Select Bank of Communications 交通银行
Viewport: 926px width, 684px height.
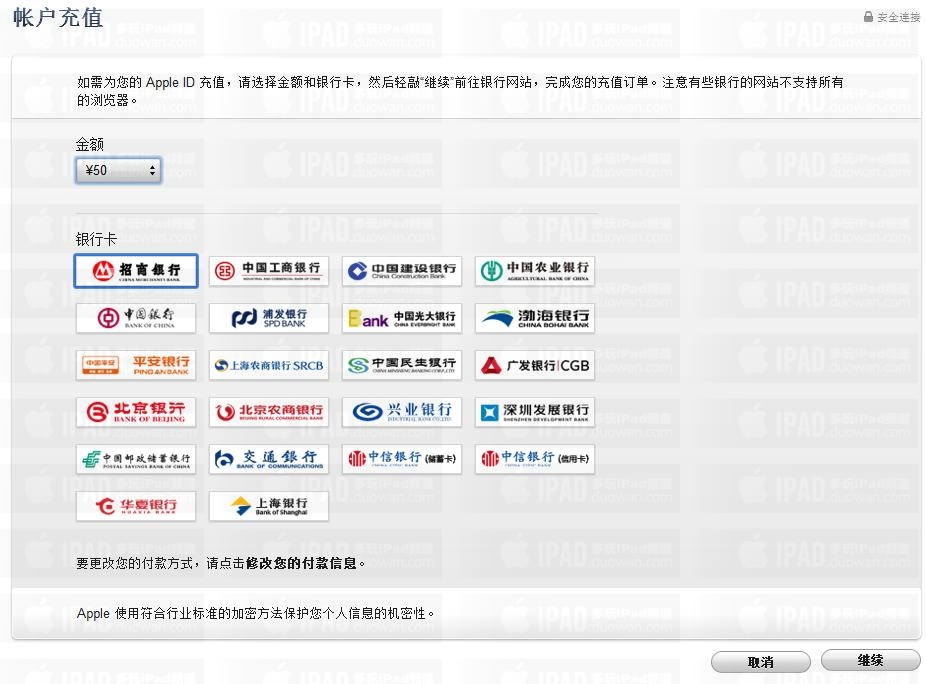pyautogui.click(x=269, y=459)
